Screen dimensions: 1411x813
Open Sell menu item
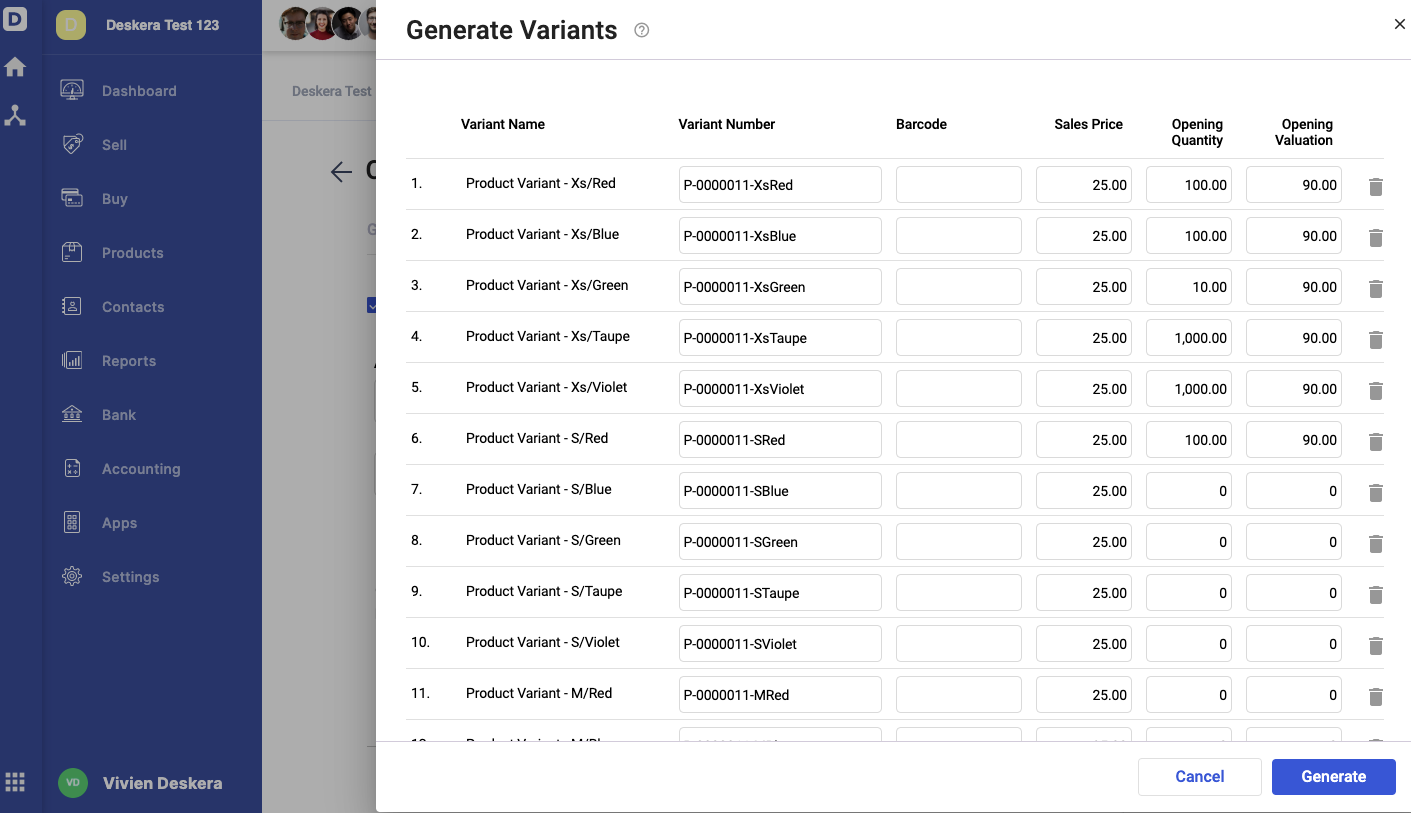[114, 145]
